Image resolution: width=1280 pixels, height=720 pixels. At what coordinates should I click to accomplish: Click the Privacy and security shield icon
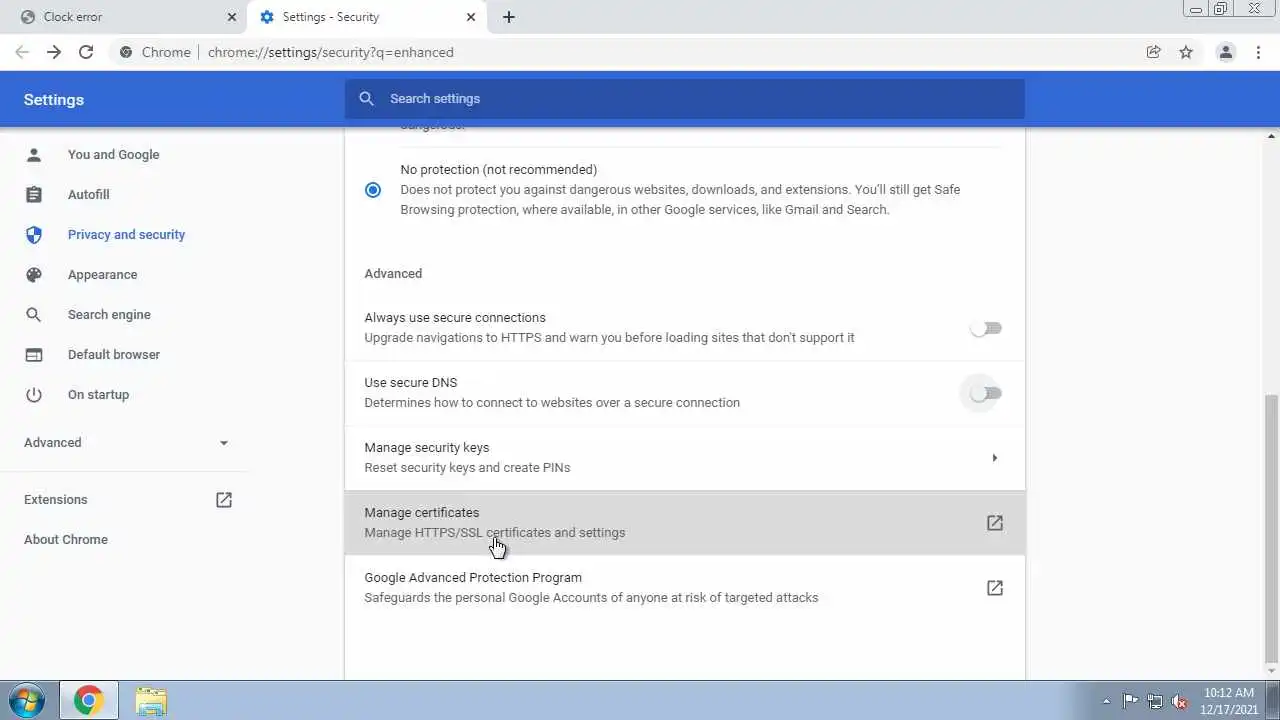tap(34, 234)
